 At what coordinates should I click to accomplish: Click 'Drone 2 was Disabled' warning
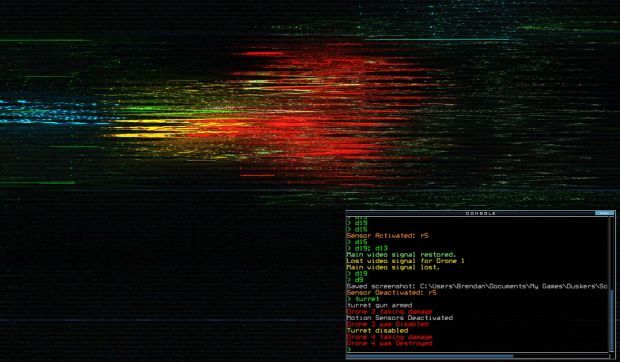coord(388,324)
